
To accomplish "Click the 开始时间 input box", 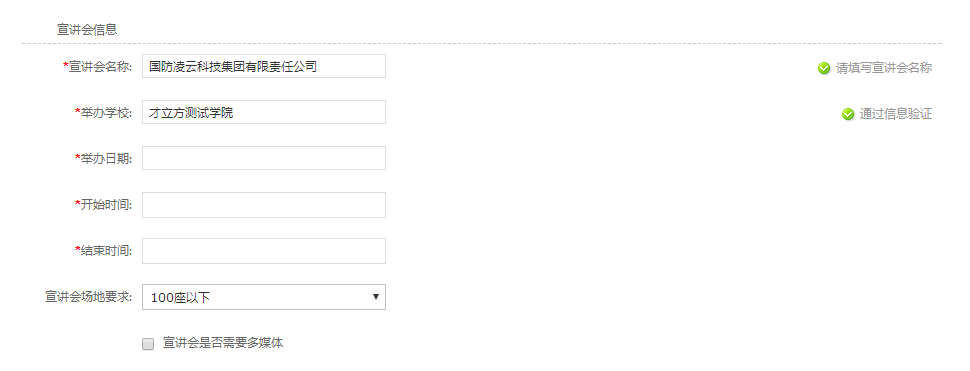I will (264, 205).
